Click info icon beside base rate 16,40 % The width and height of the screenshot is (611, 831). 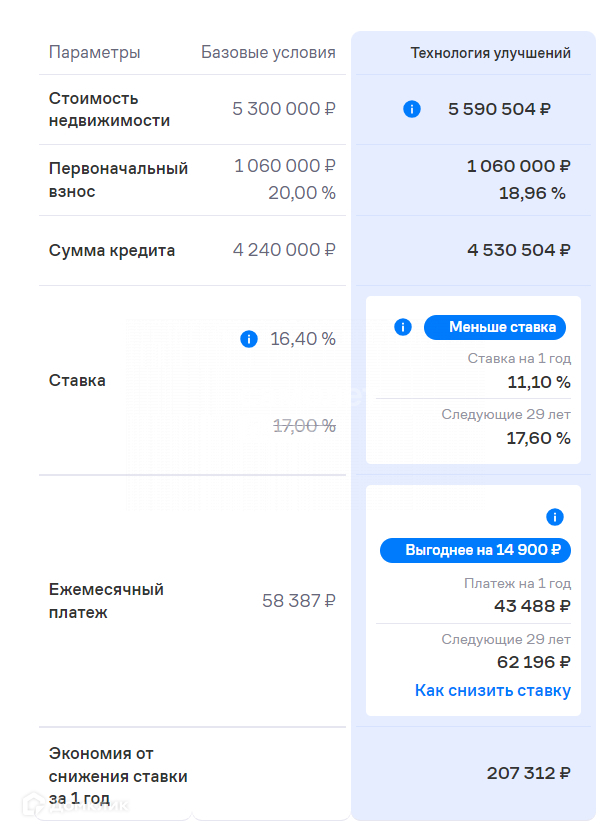(x=249, y=339)
